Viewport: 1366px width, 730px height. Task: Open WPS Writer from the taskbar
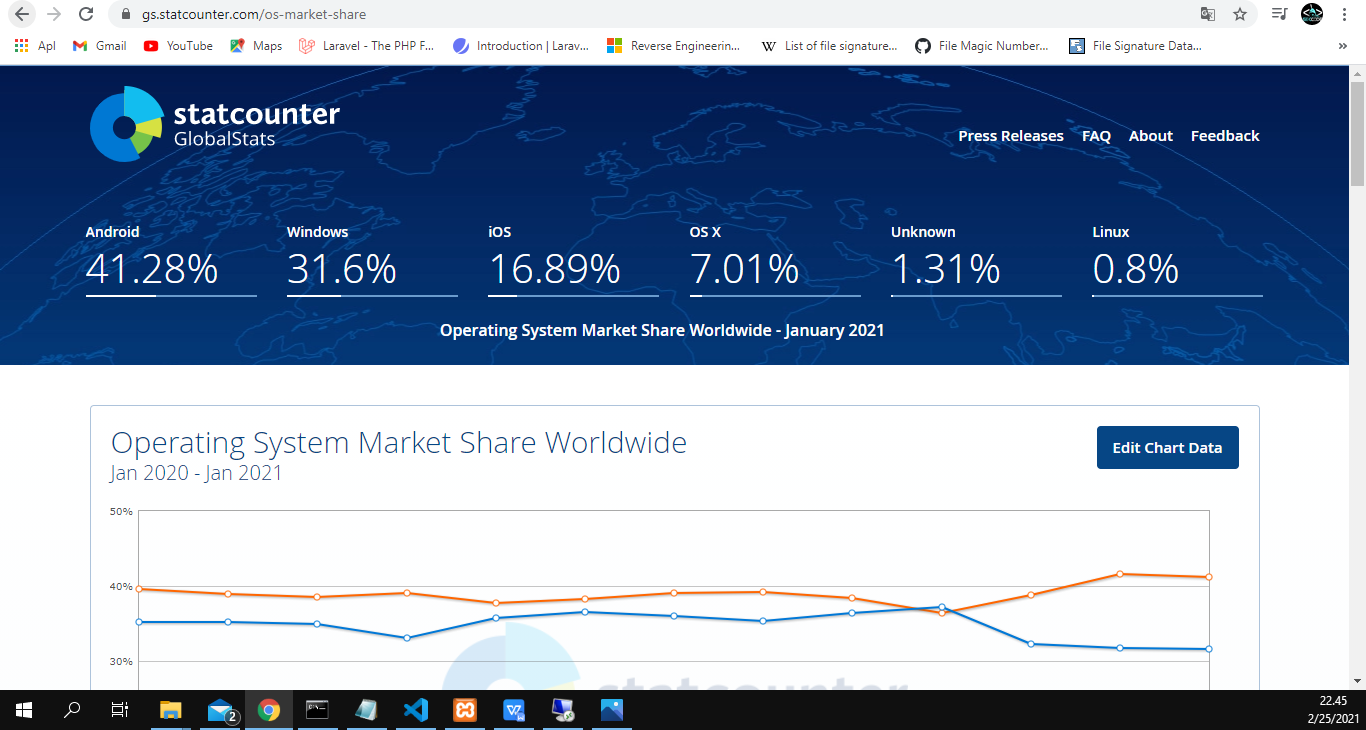pos(514,710)
